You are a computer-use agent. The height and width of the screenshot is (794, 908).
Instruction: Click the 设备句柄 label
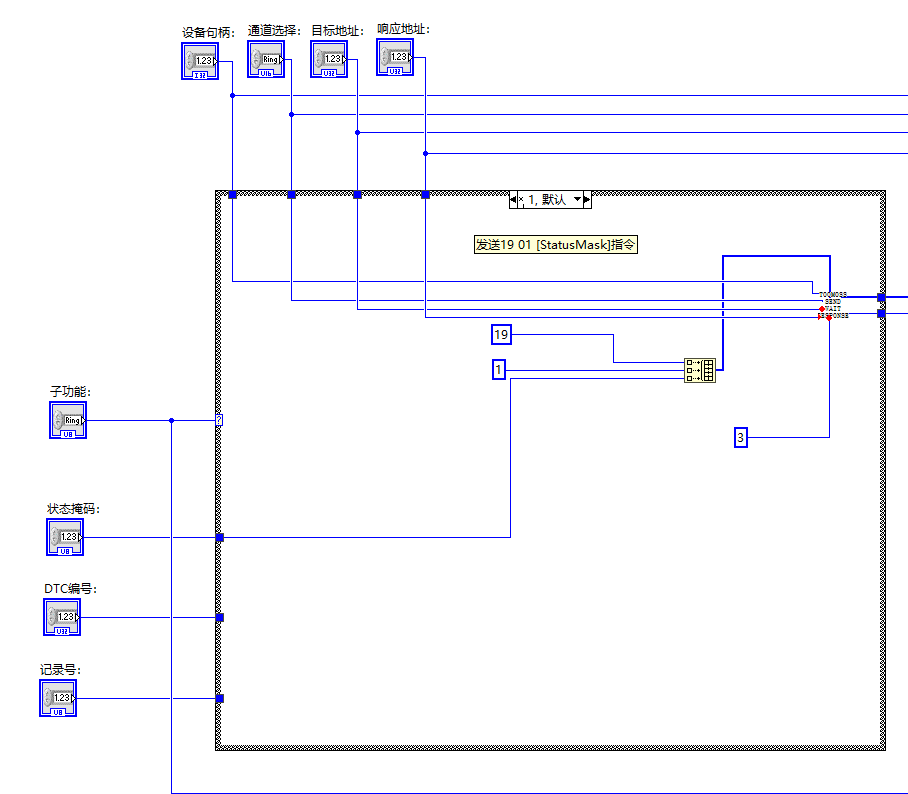click(208, 32)
